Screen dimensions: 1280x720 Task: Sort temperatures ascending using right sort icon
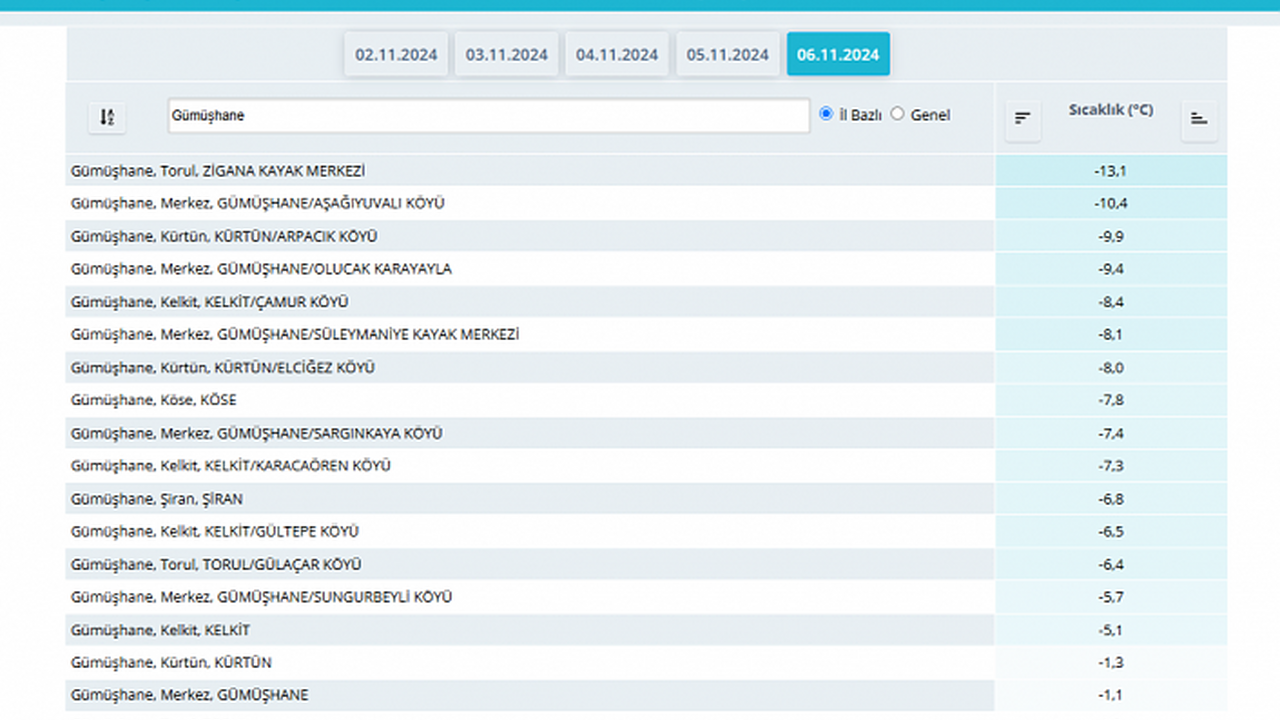tap(1199, 119)
